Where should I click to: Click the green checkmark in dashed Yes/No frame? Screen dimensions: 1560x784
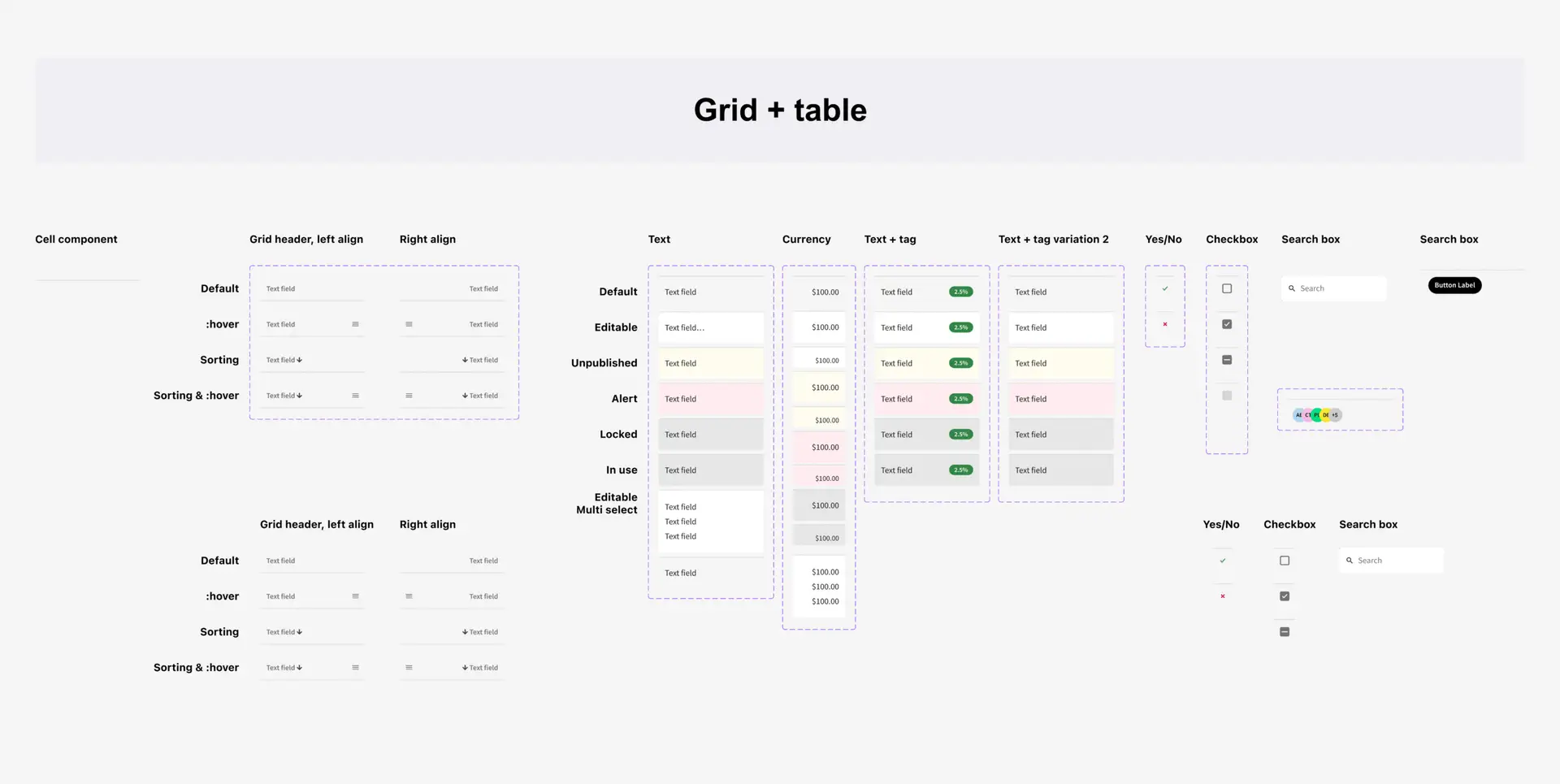coord(1165,288)
